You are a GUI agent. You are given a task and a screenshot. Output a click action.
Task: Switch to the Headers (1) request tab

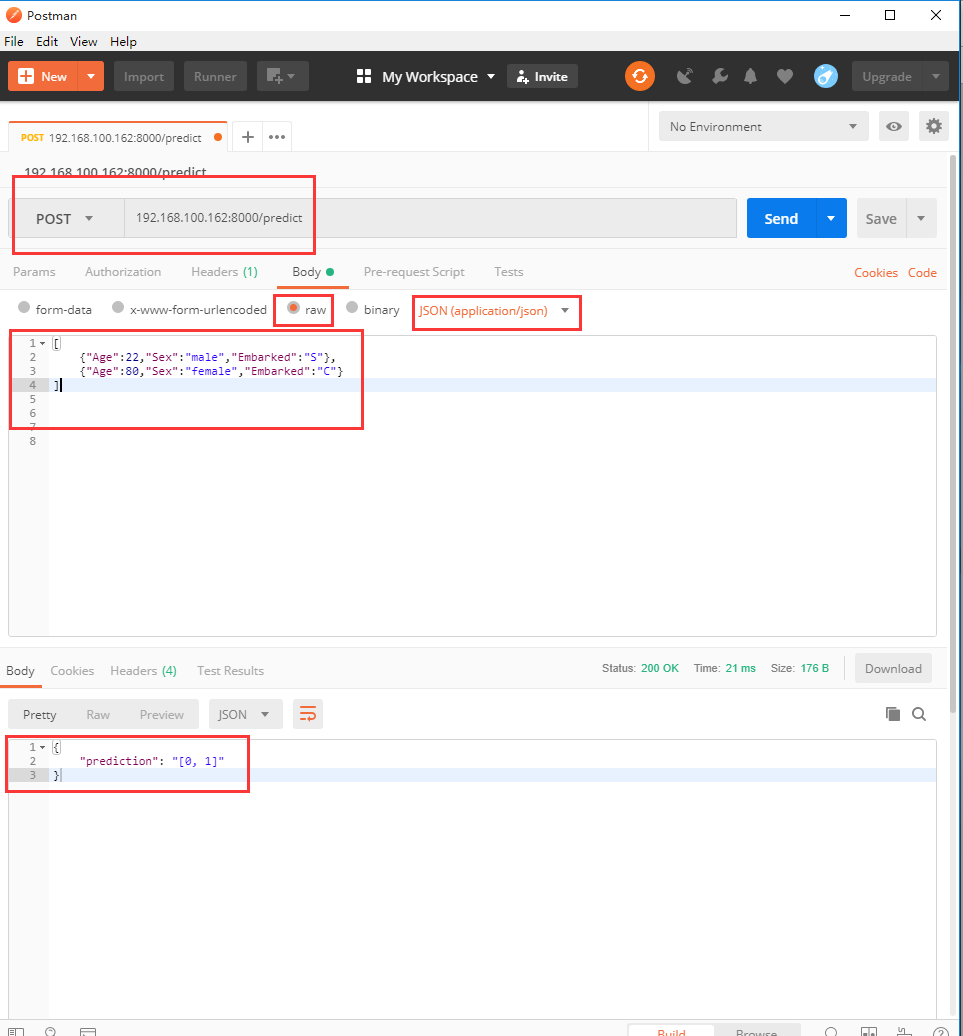coord(224,272)
